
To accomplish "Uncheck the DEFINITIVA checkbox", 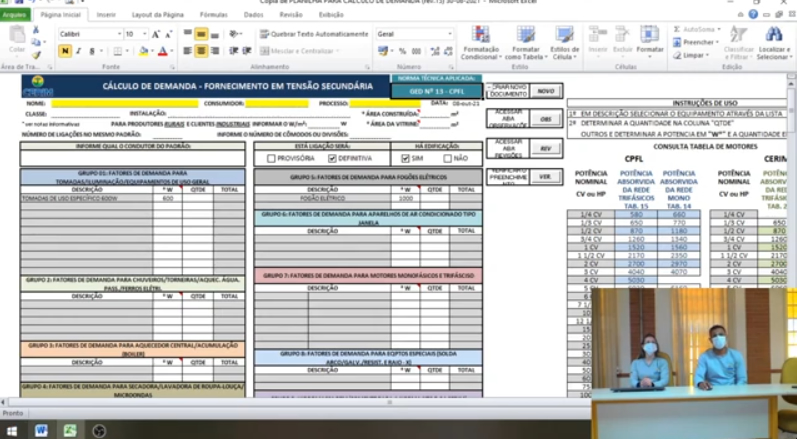I will (332, 158).
